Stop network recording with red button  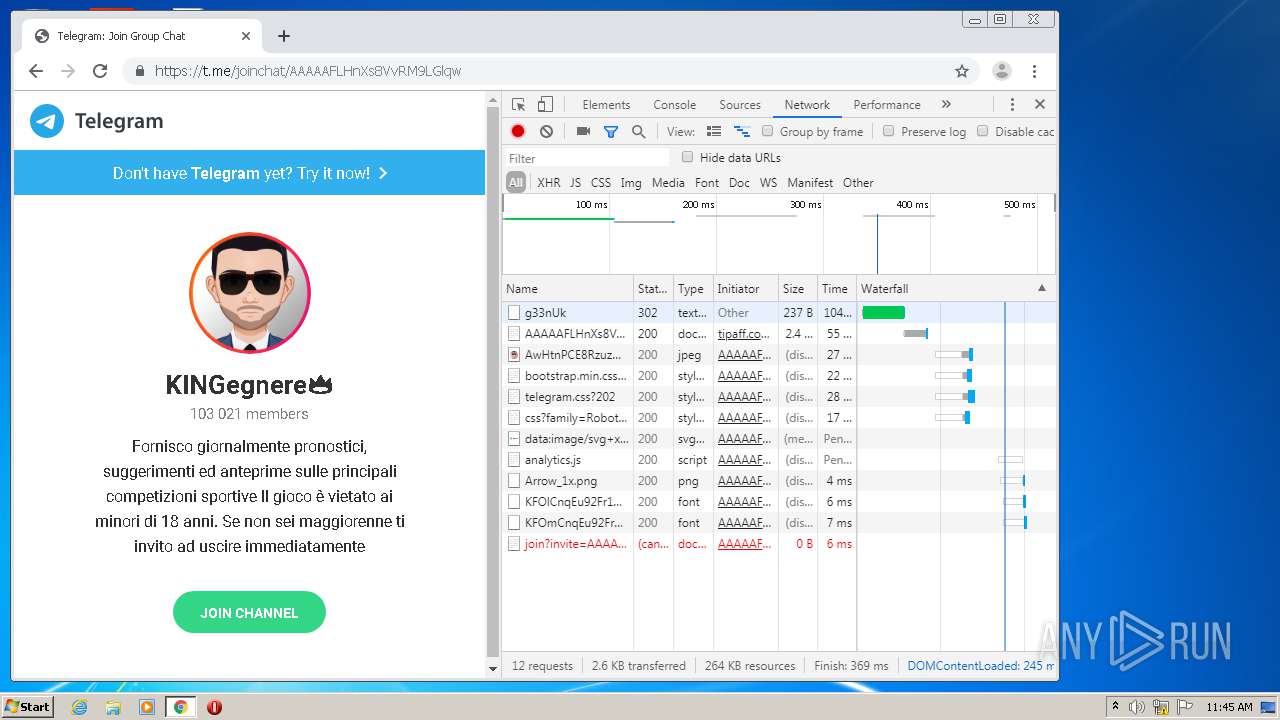click(518, 131)
